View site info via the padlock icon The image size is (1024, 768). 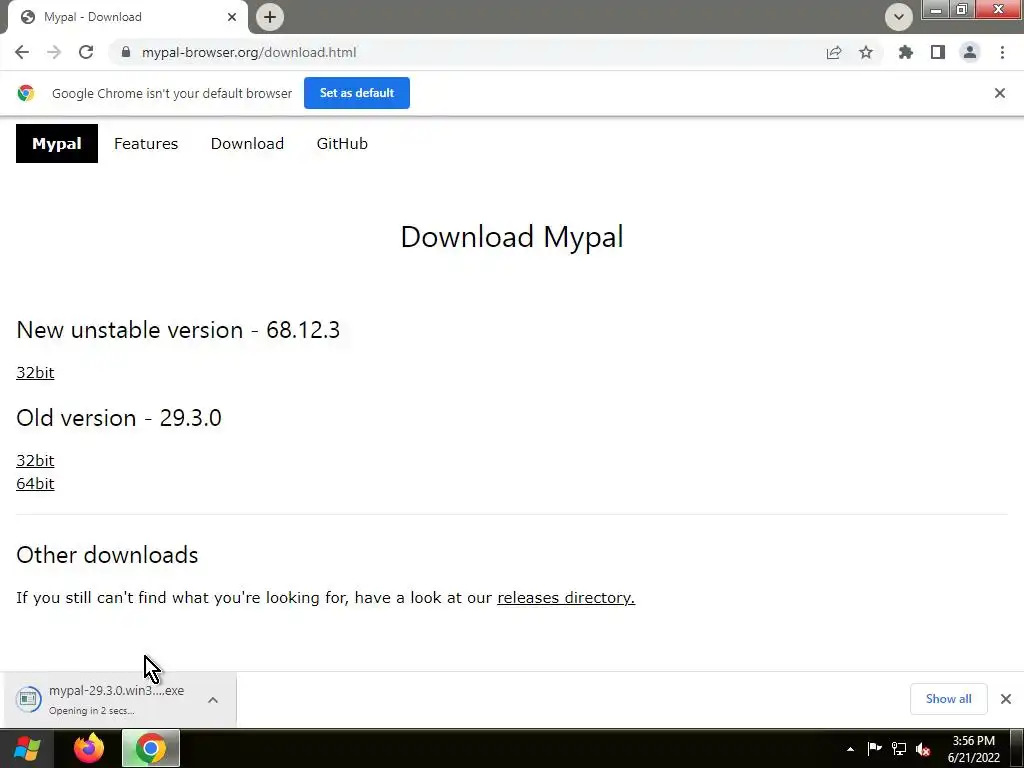(x=126, y=52)
